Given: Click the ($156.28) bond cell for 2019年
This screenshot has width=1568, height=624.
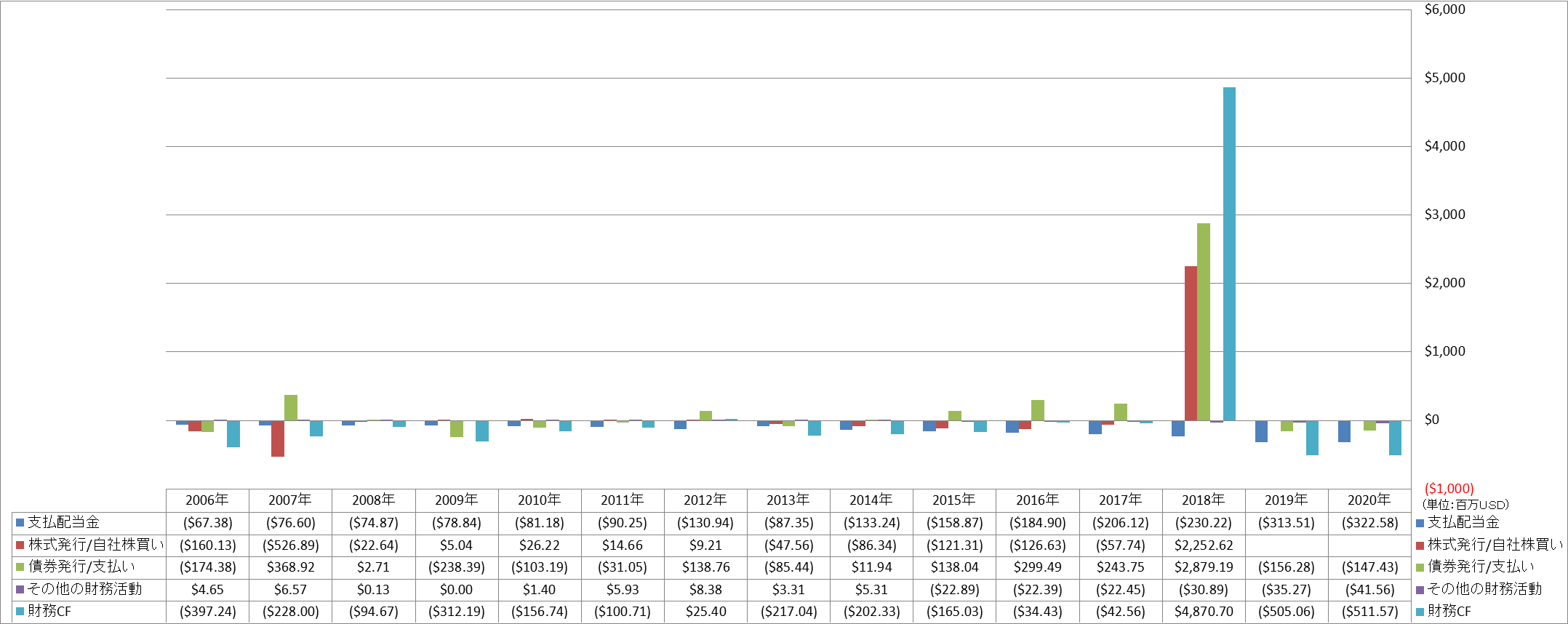Looking at the screenshot, I should (x=1287, y=567).
